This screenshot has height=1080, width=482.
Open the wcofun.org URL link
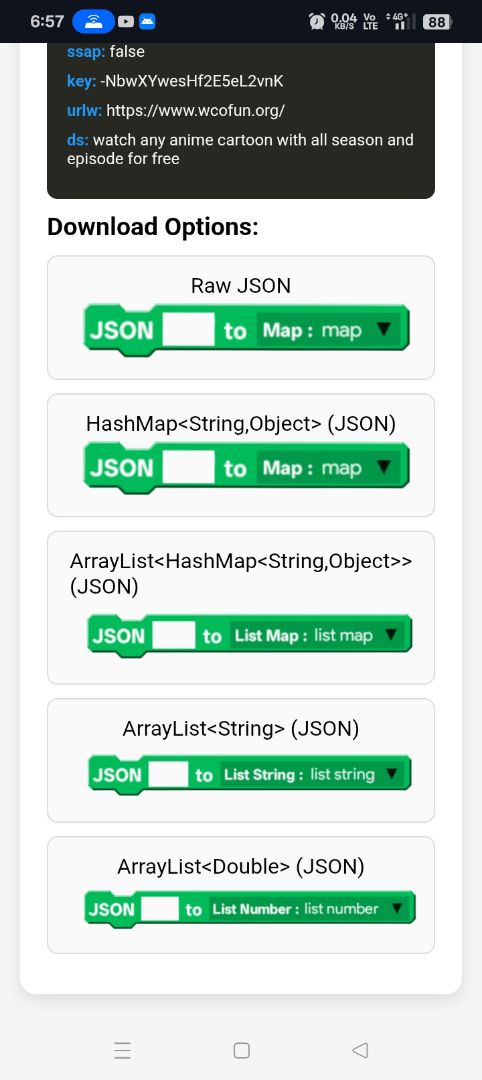coord(196,110)
